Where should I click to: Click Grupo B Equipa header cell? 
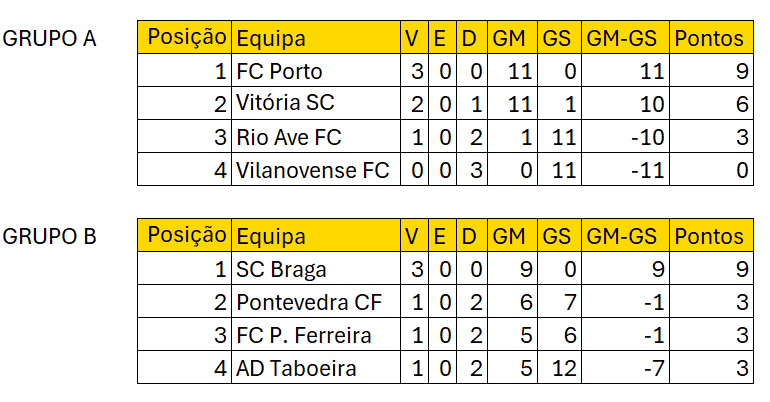click(x=316, y=235)
